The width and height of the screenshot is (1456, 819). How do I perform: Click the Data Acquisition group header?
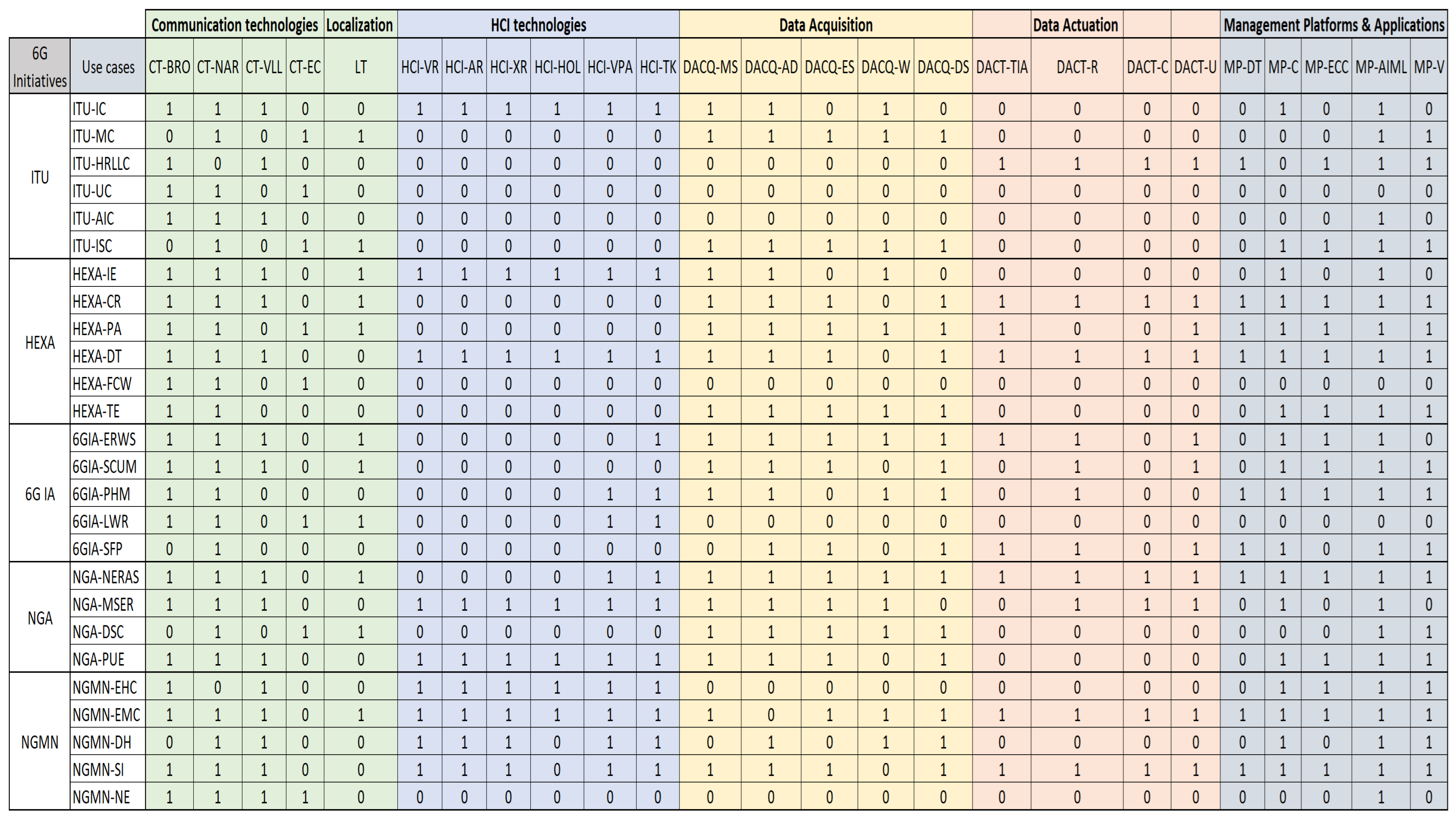click(825, 25)
